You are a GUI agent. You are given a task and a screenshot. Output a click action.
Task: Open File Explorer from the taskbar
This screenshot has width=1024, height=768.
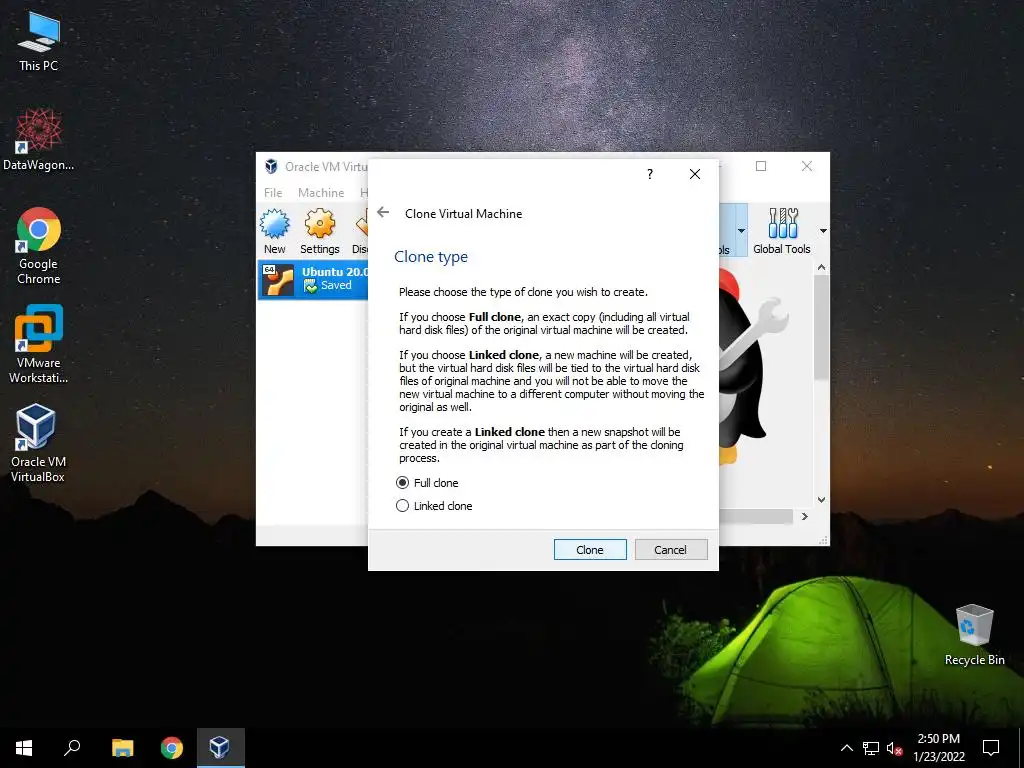(122, 748)
